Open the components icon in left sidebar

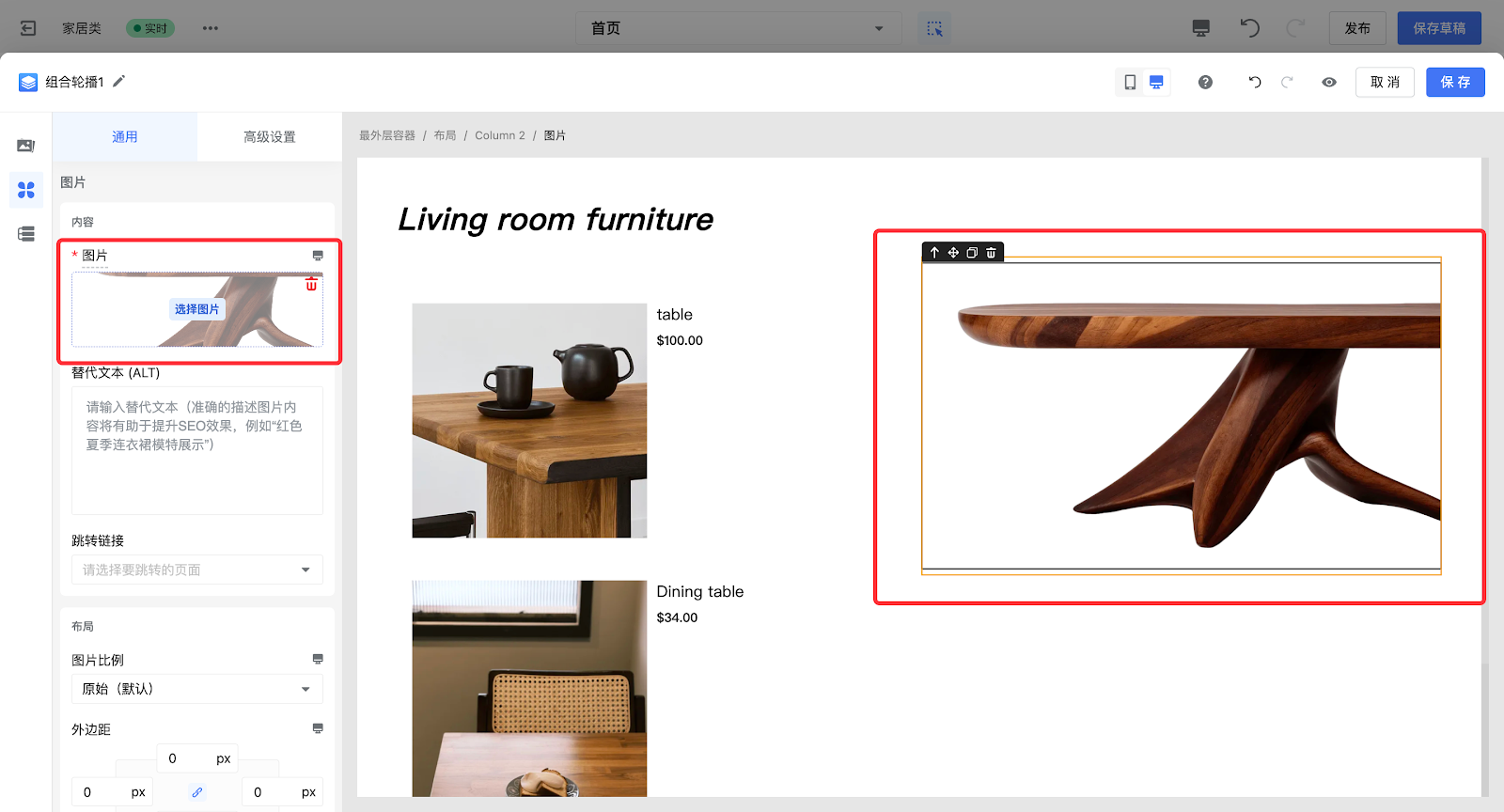[26, 190]
